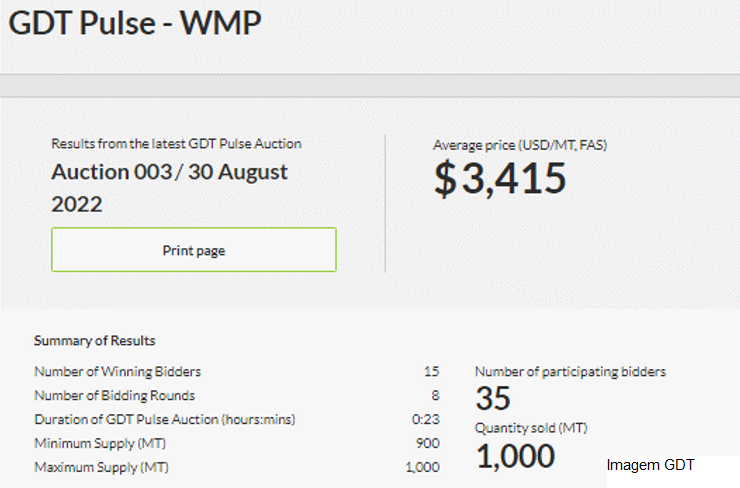Click the bidding rounds value 8

point(435,395)
